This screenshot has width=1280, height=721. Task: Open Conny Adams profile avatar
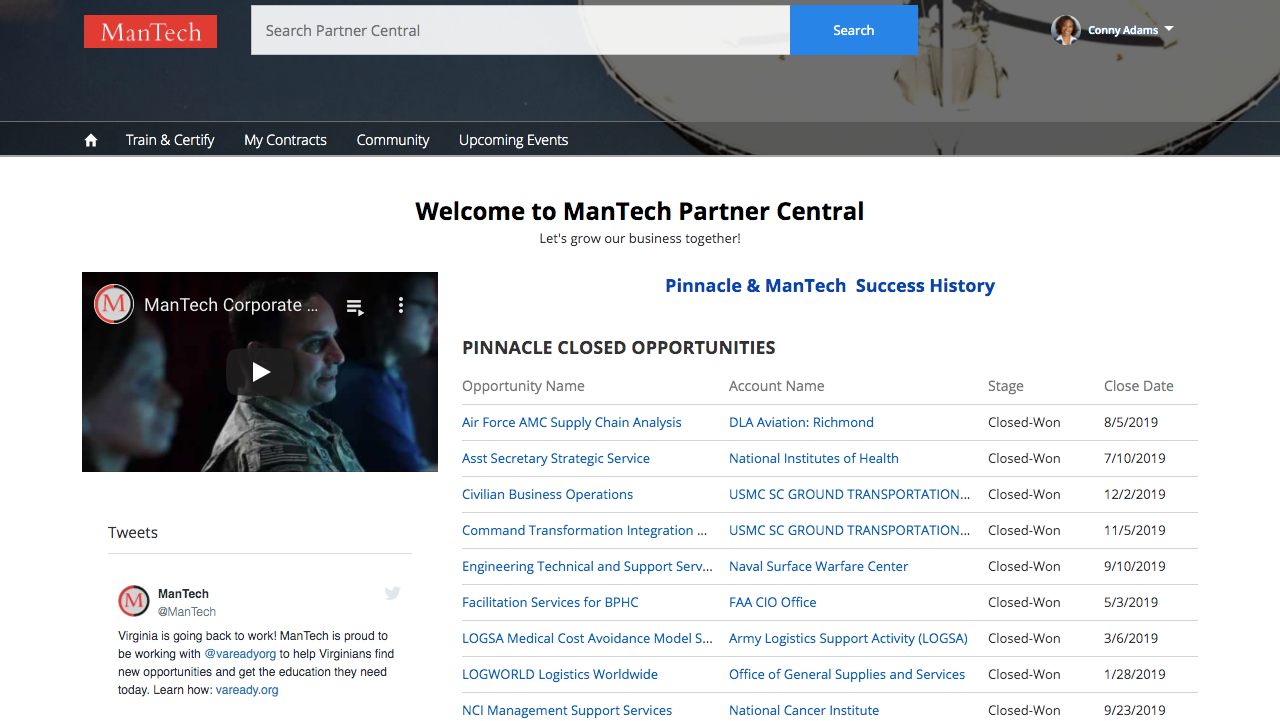click(x=1066, y=30)
